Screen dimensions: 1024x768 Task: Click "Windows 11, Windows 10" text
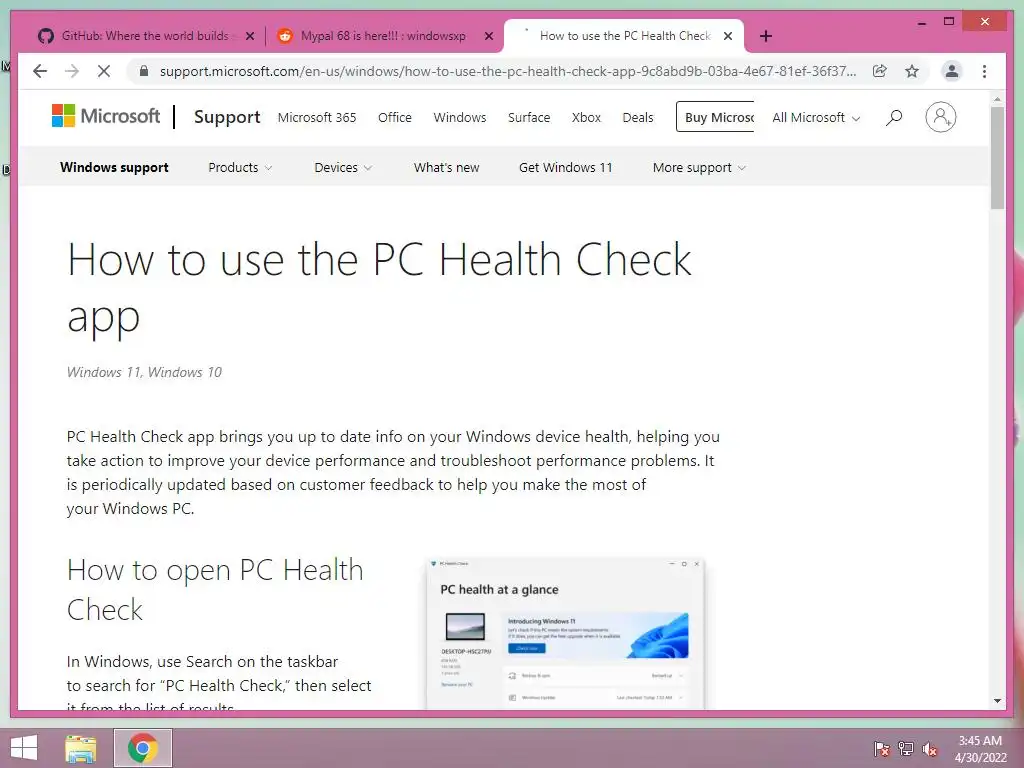click(144, 372)
